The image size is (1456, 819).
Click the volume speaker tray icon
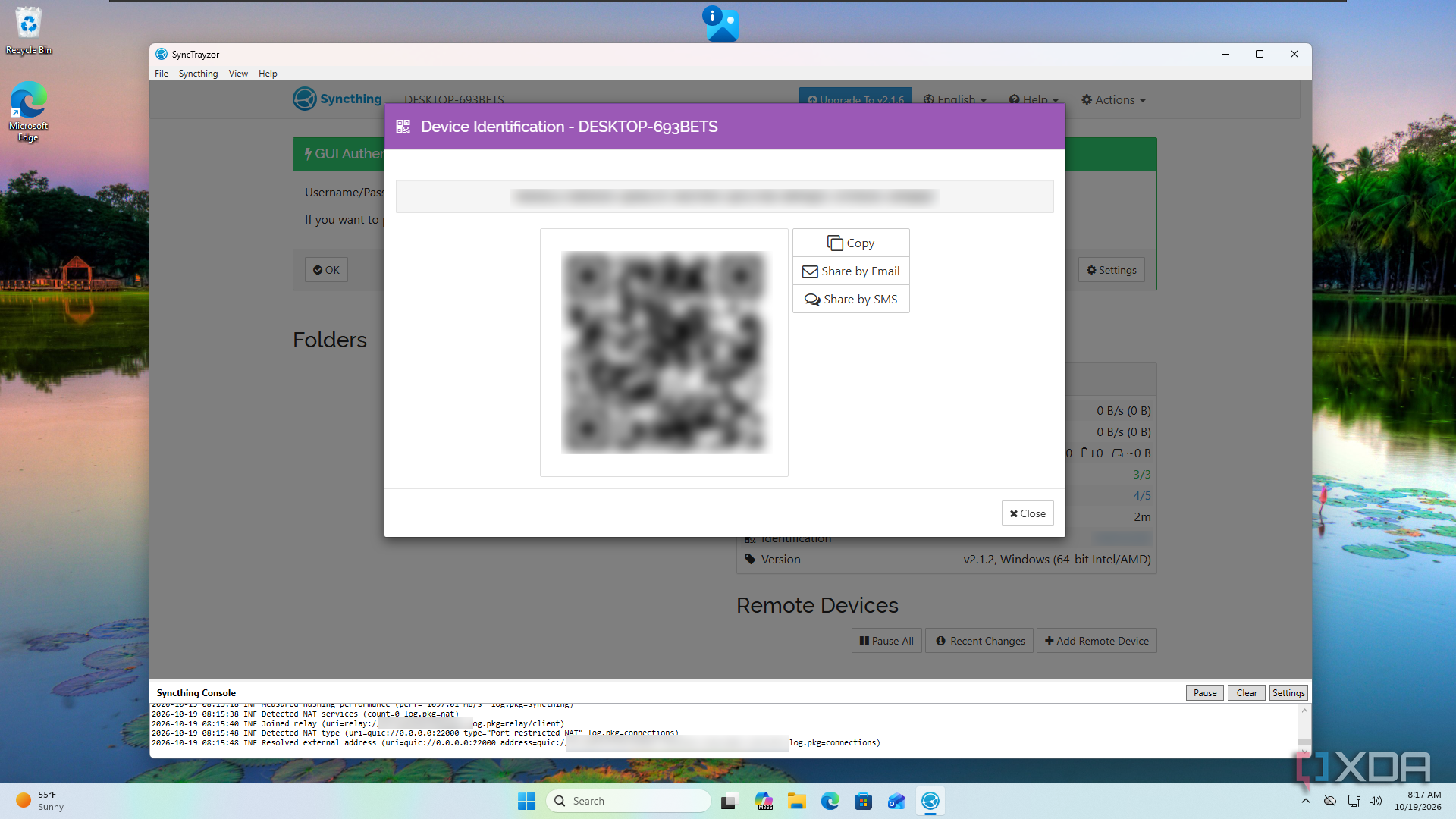pos(1376,801)
